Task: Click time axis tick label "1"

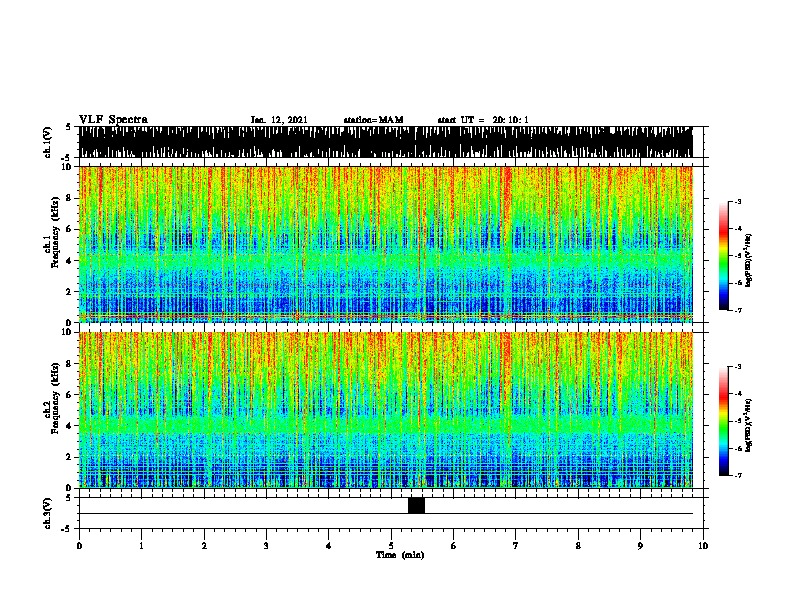Action: click(141, 546)
